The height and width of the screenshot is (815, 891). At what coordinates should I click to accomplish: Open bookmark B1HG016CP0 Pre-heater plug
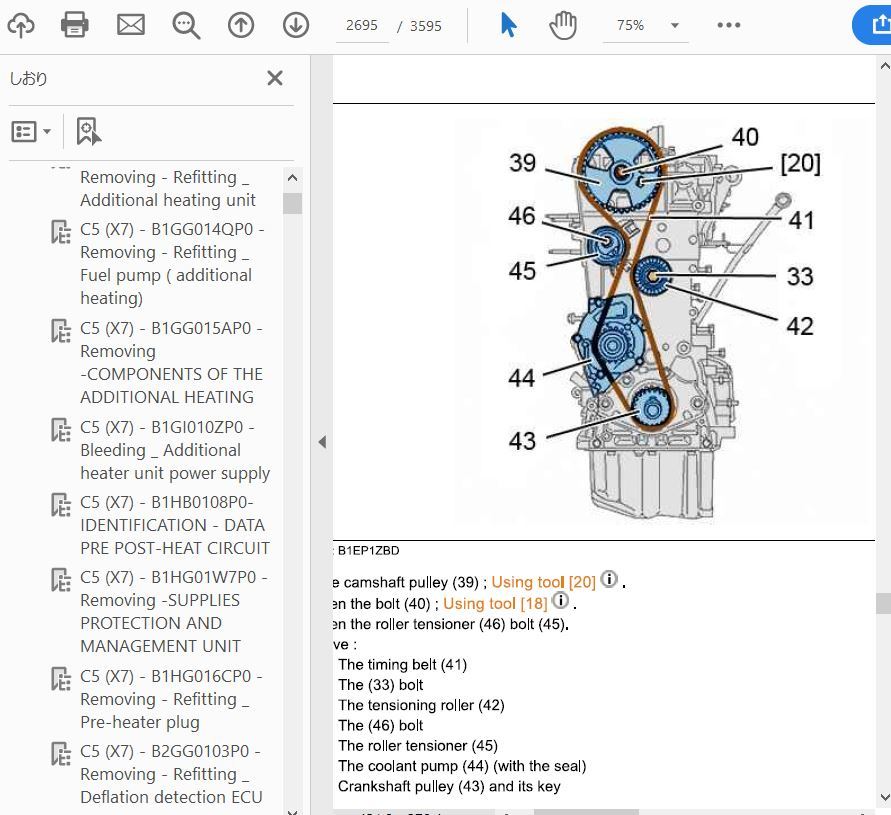click(x=172, y=699)
